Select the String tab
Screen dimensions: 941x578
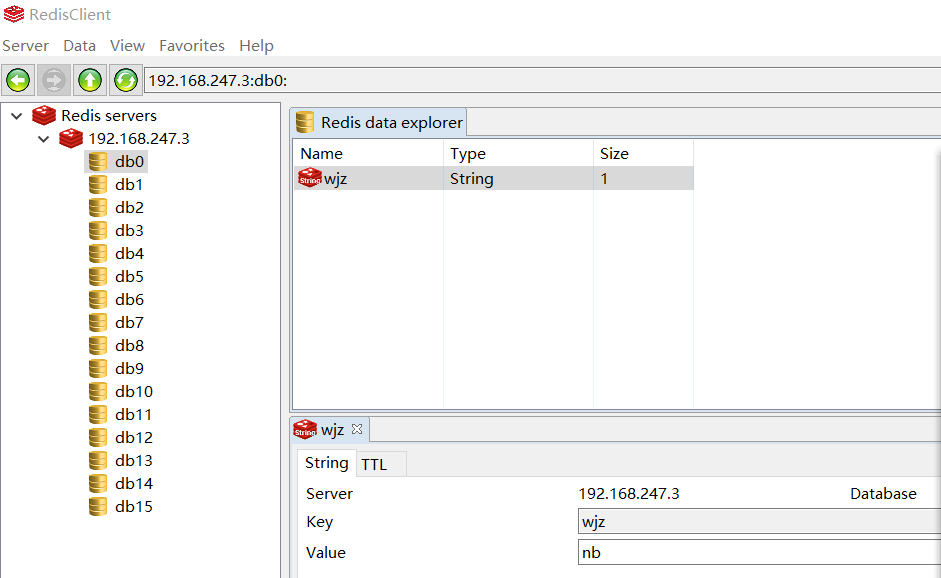(x=326, y=463)
